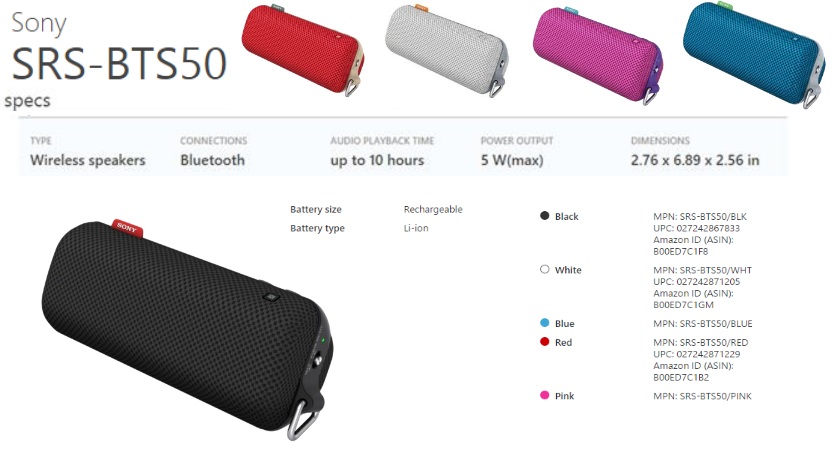Click the up to 10 hours value
The width and height of the screenshot is (832, 453).
(x=377, y=160)
